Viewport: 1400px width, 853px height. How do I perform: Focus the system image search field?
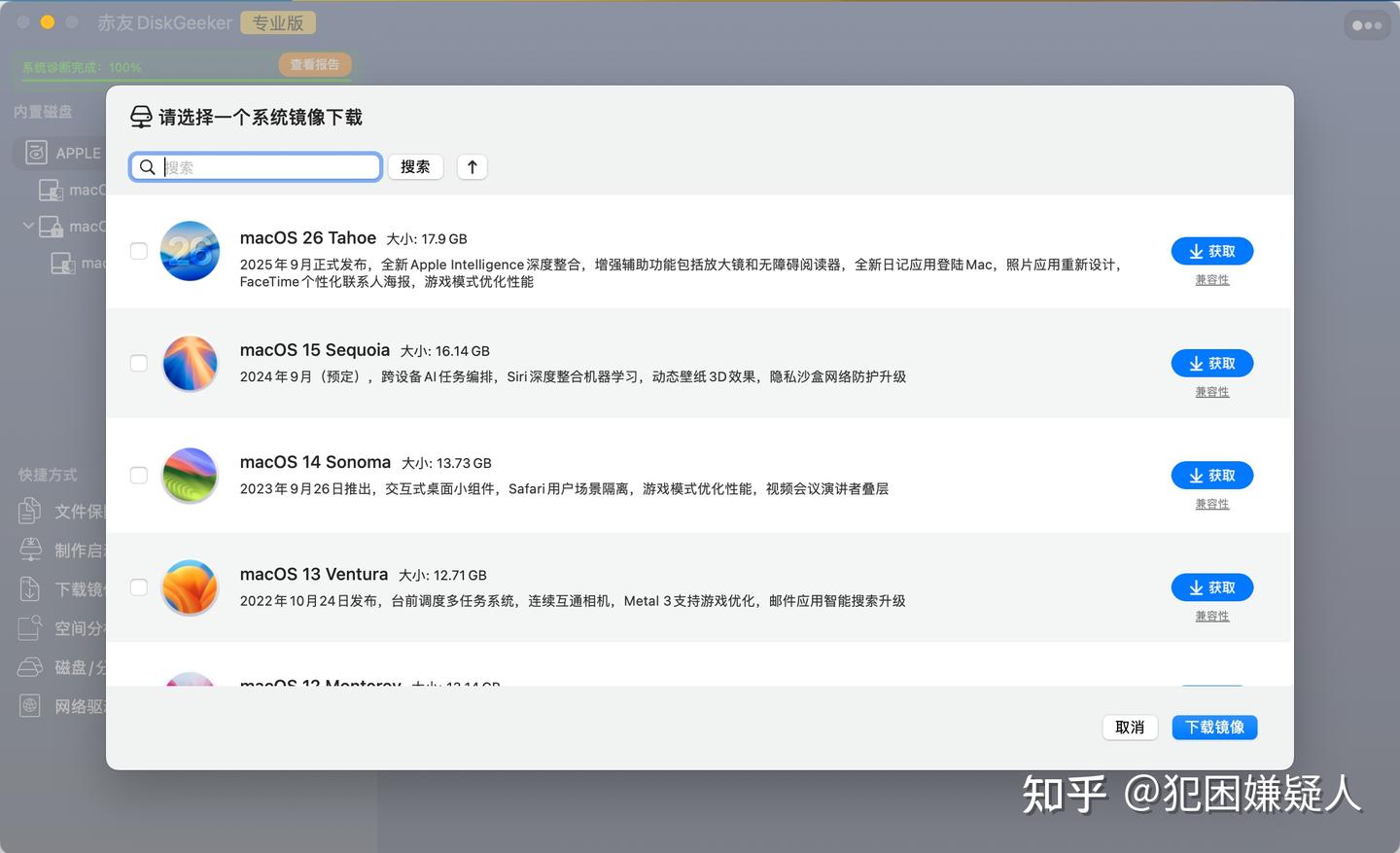256,167
